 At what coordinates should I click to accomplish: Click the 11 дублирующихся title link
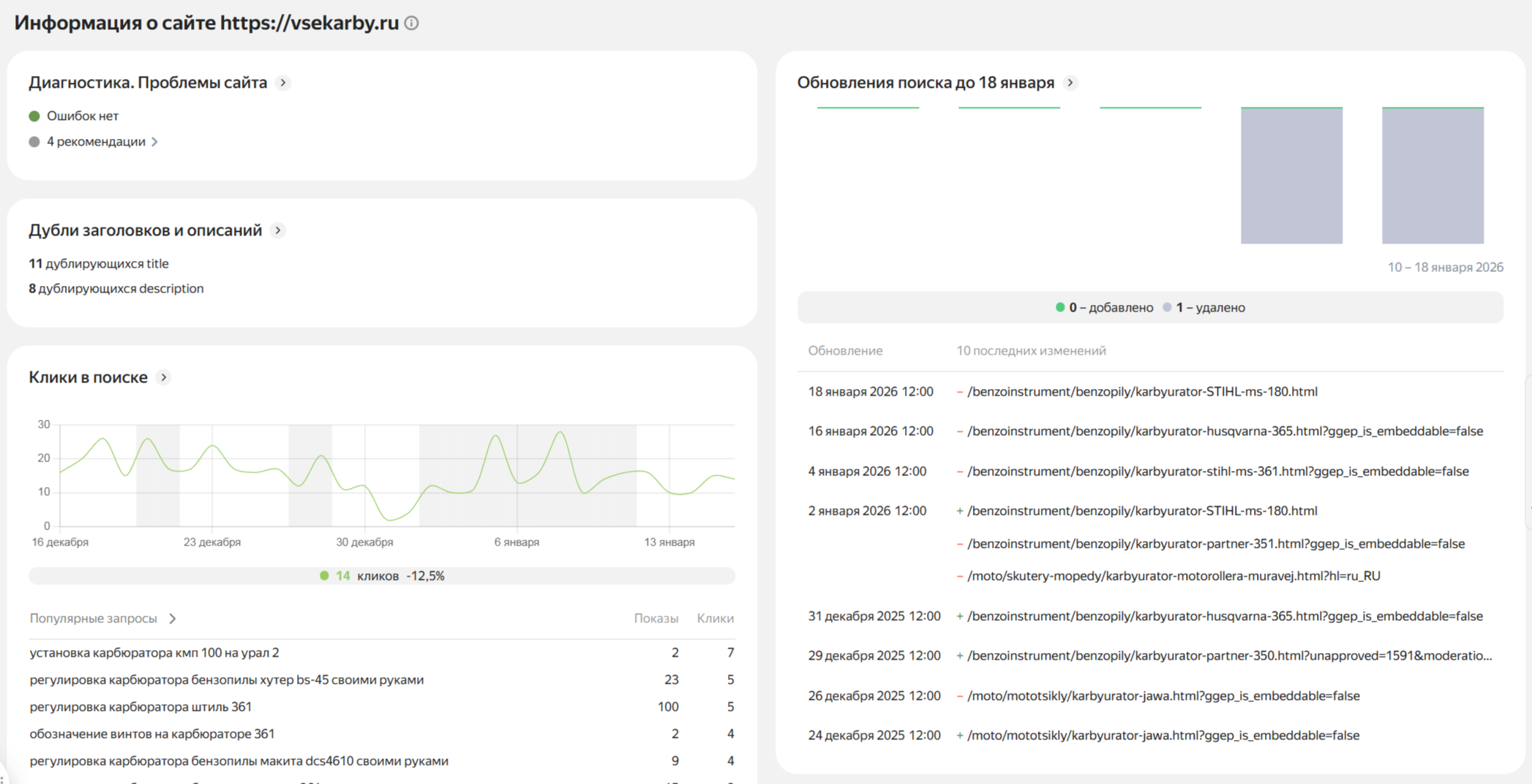(x=99, y=264)
